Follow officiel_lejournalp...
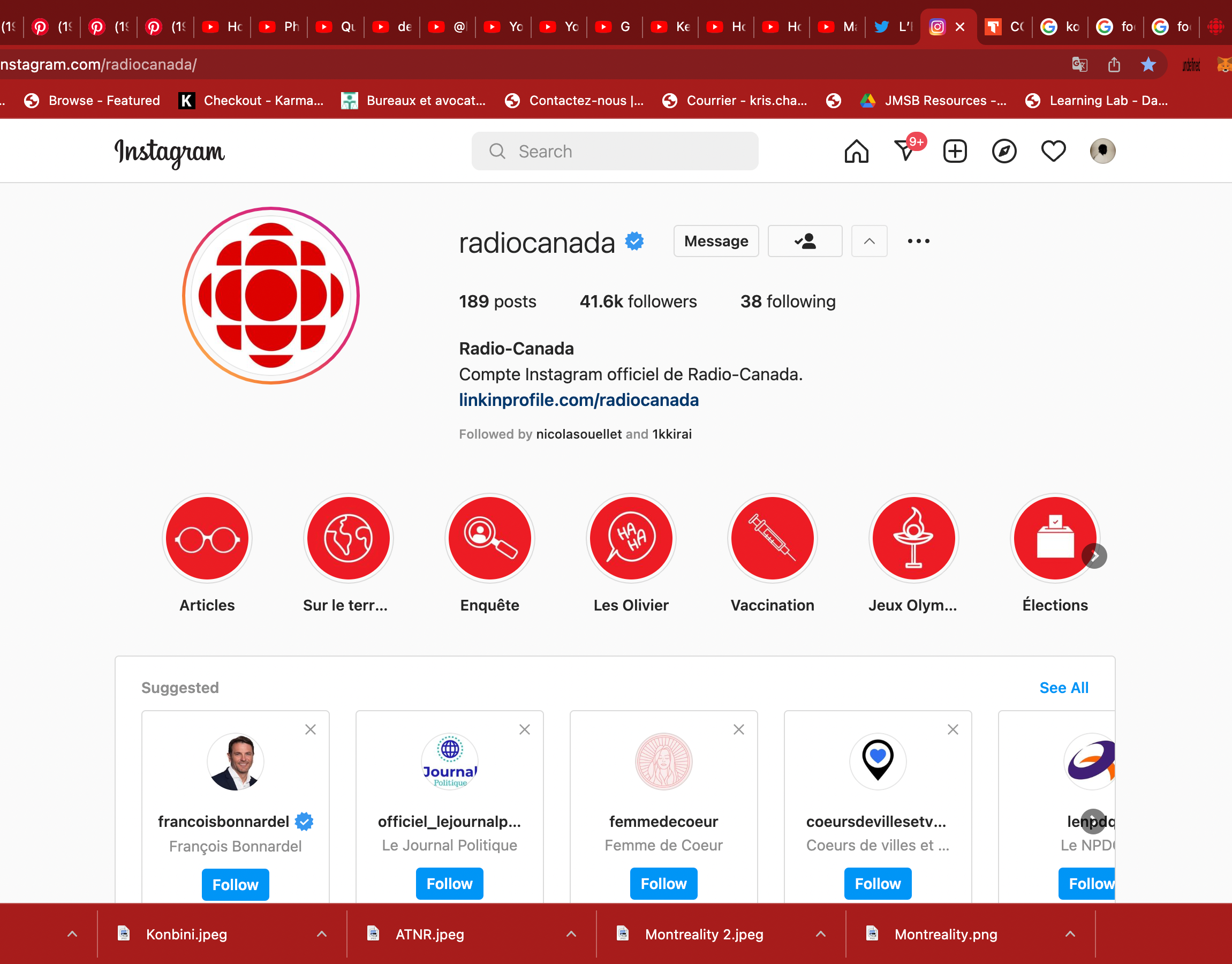1232x964 pixels. [x=450, y=883]
